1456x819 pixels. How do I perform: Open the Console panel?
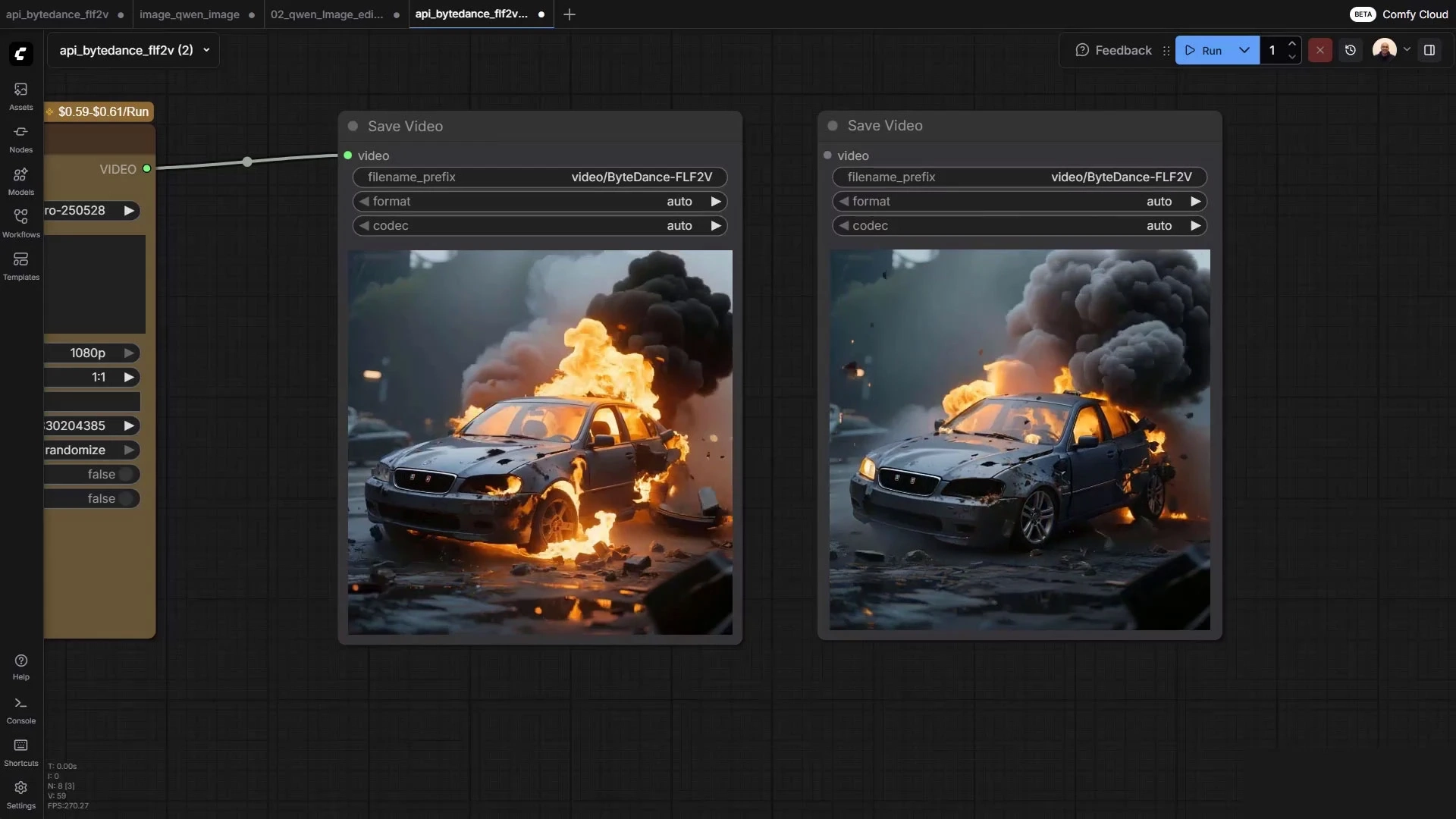pos(20,710)
